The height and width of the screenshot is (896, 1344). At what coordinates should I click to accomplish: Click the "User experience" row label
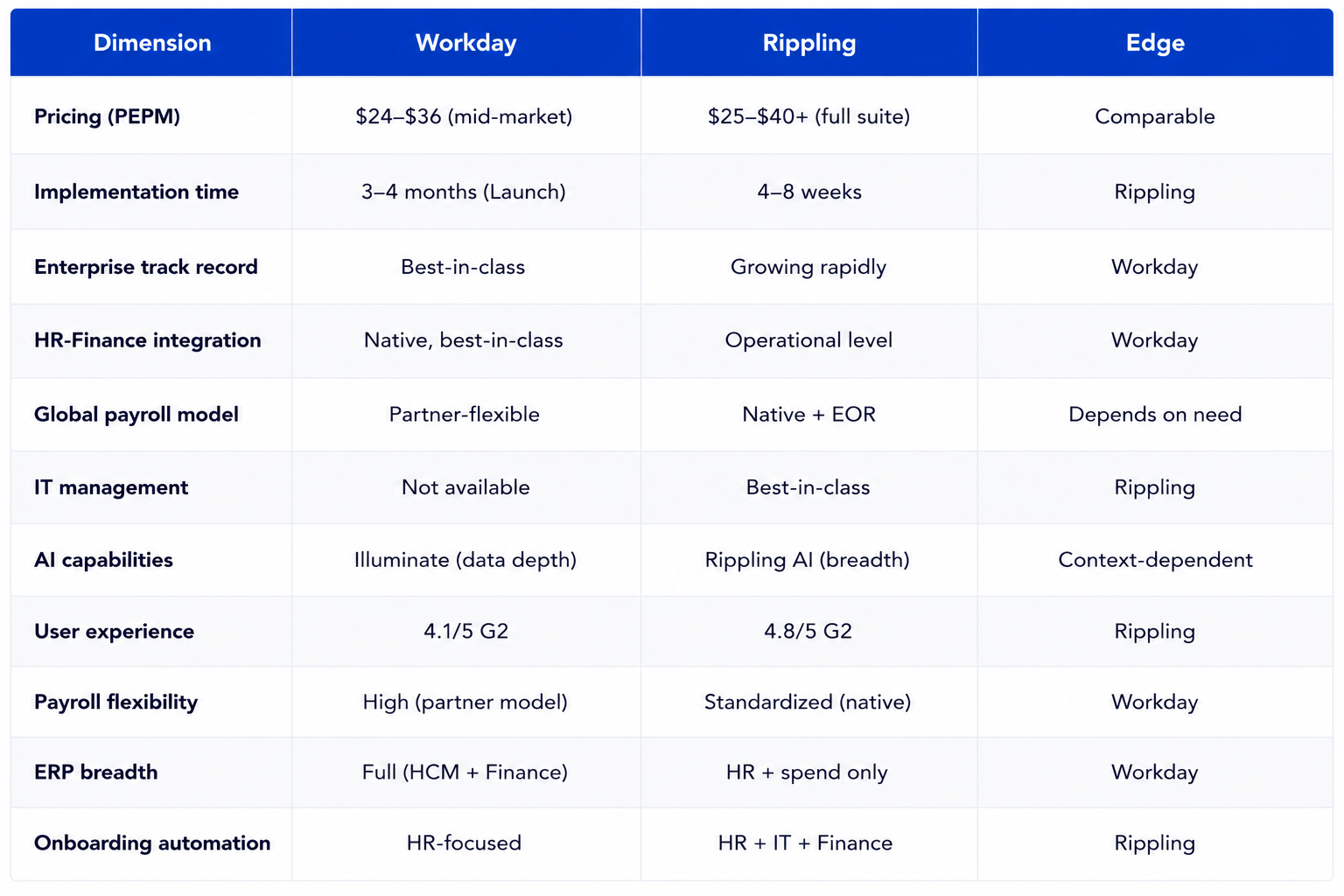[x=114, y=632]
